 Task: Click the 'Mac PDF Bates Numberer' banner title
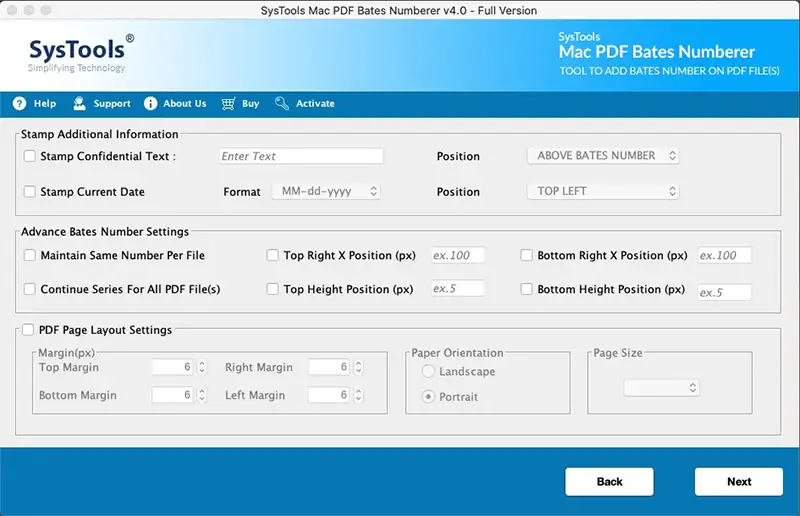[x=657, y=52]
